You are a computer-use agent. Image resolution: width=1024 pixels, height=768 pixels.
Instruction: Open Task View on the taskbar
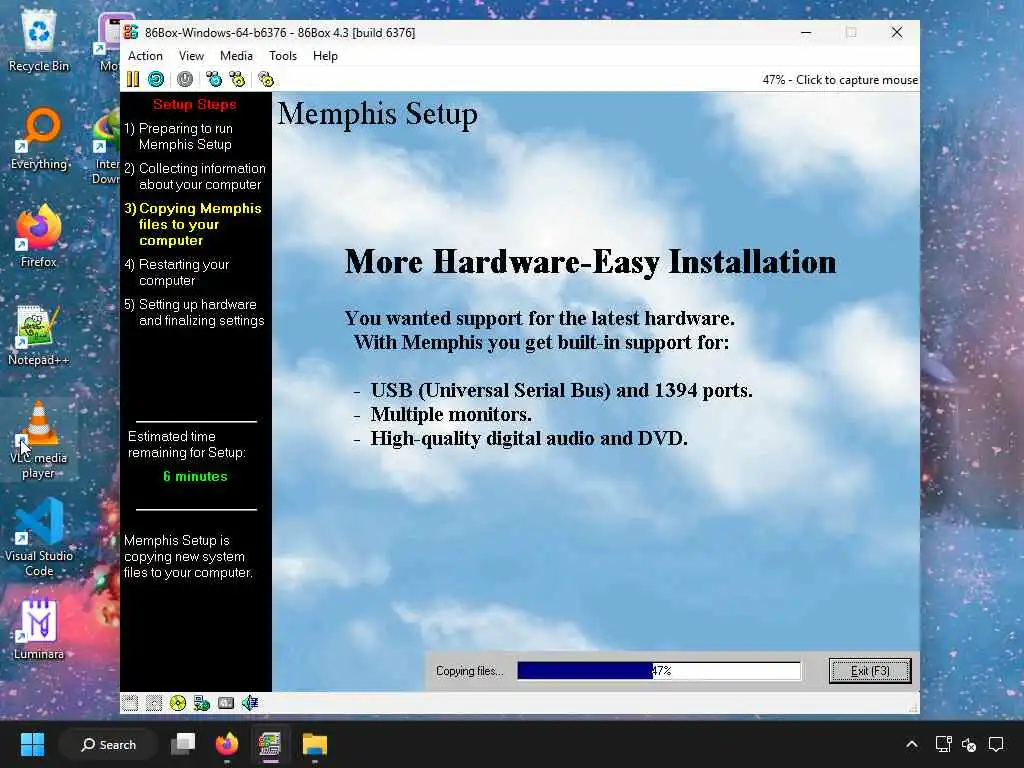tap(183, 744)
